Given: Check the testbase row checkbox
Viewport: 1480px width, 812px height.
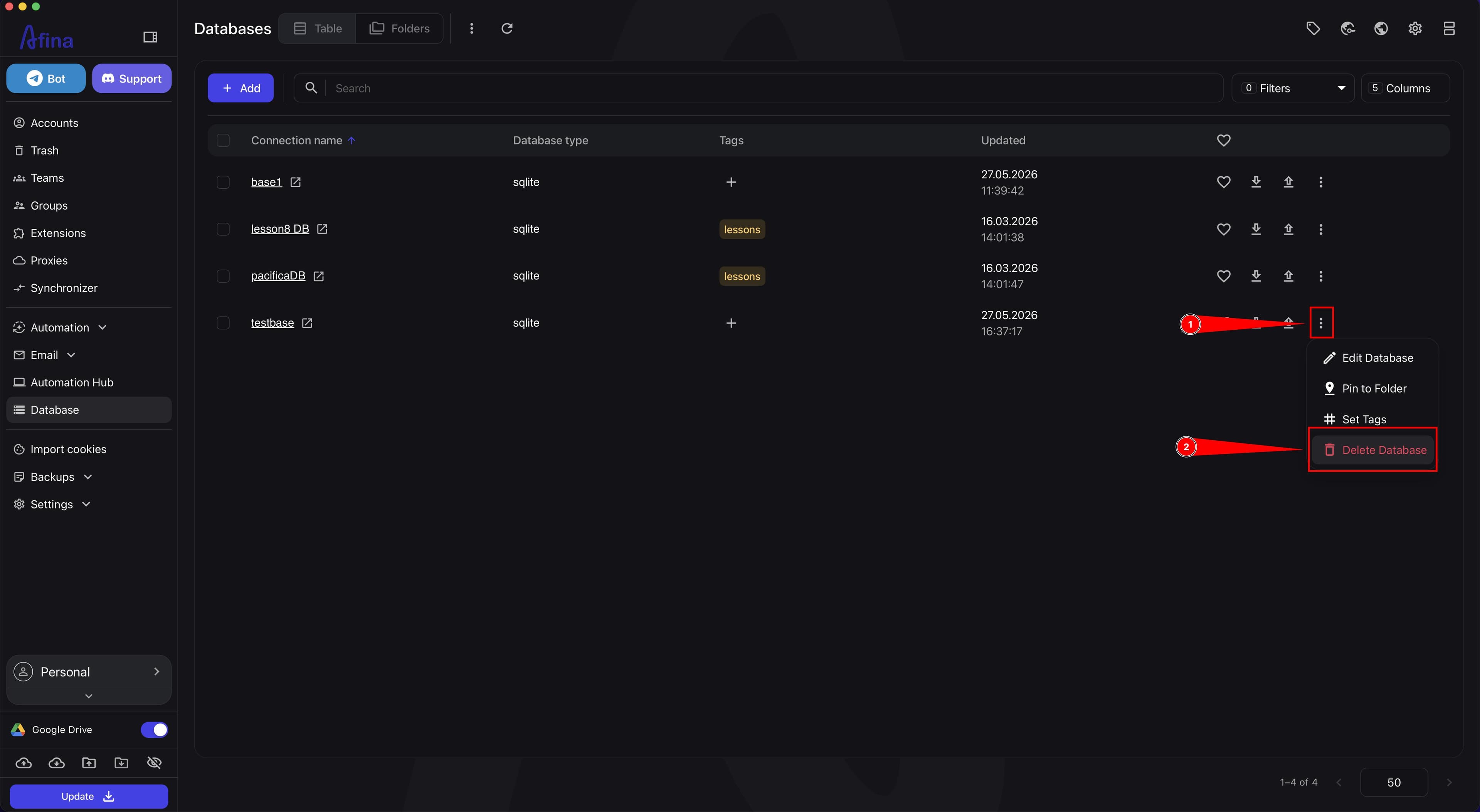Looking at the screenshot, I should pyautogui.click(x=223, y=323).
